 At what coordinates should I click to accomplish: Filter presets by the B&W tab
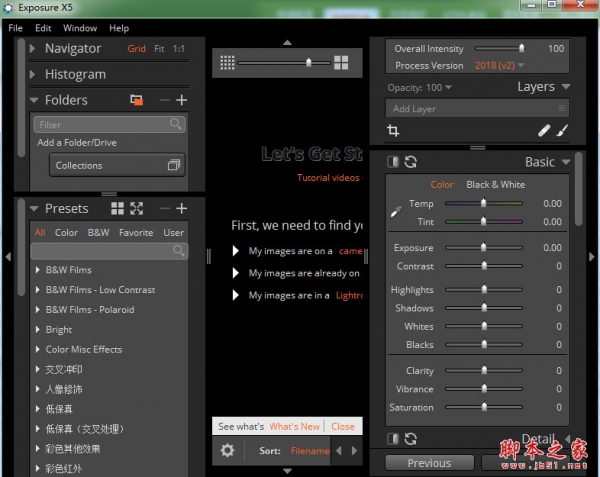click(98, 233)
